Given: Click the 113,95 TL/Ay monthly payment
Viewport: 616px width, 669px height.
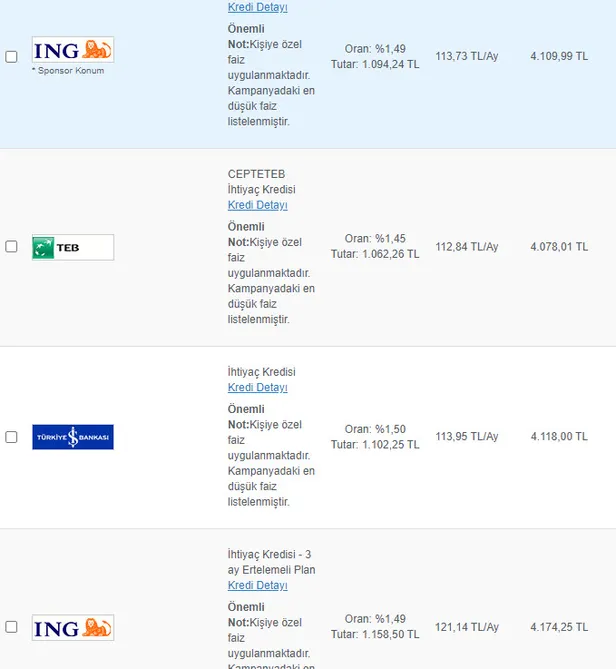Looking at the screenshot, I should (467, 436).
